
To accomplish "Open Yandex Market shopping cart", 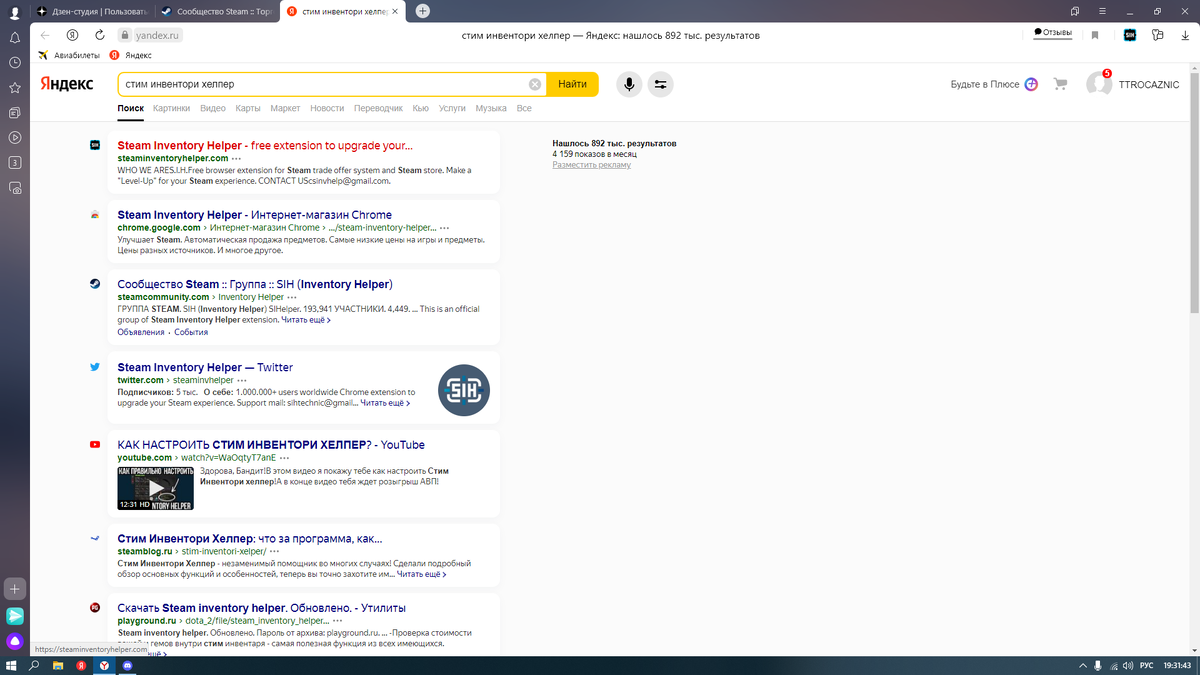I will (x=1061, y=84).
